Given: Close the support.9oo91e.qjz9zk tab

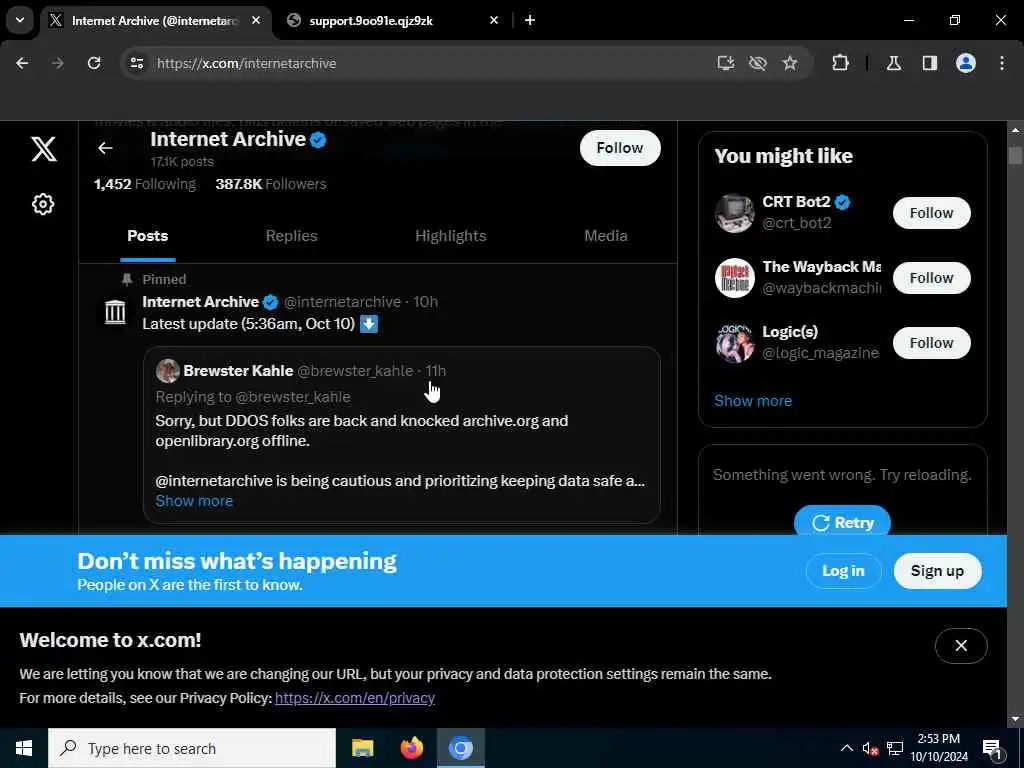Looking at the screenshot, I should point(494,20).
